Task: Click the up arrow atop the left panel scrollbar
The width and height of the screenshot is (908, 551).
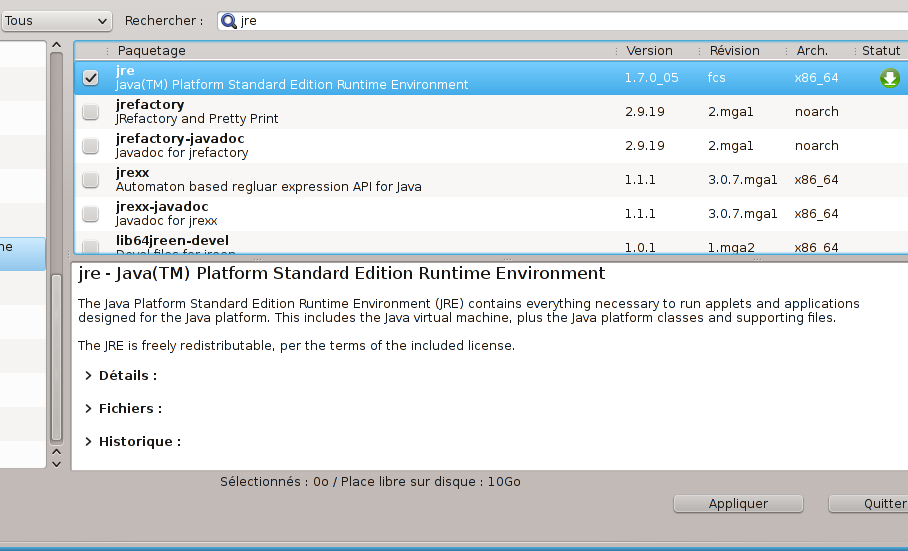Action: pyautogui.click(x=56, y=45)
